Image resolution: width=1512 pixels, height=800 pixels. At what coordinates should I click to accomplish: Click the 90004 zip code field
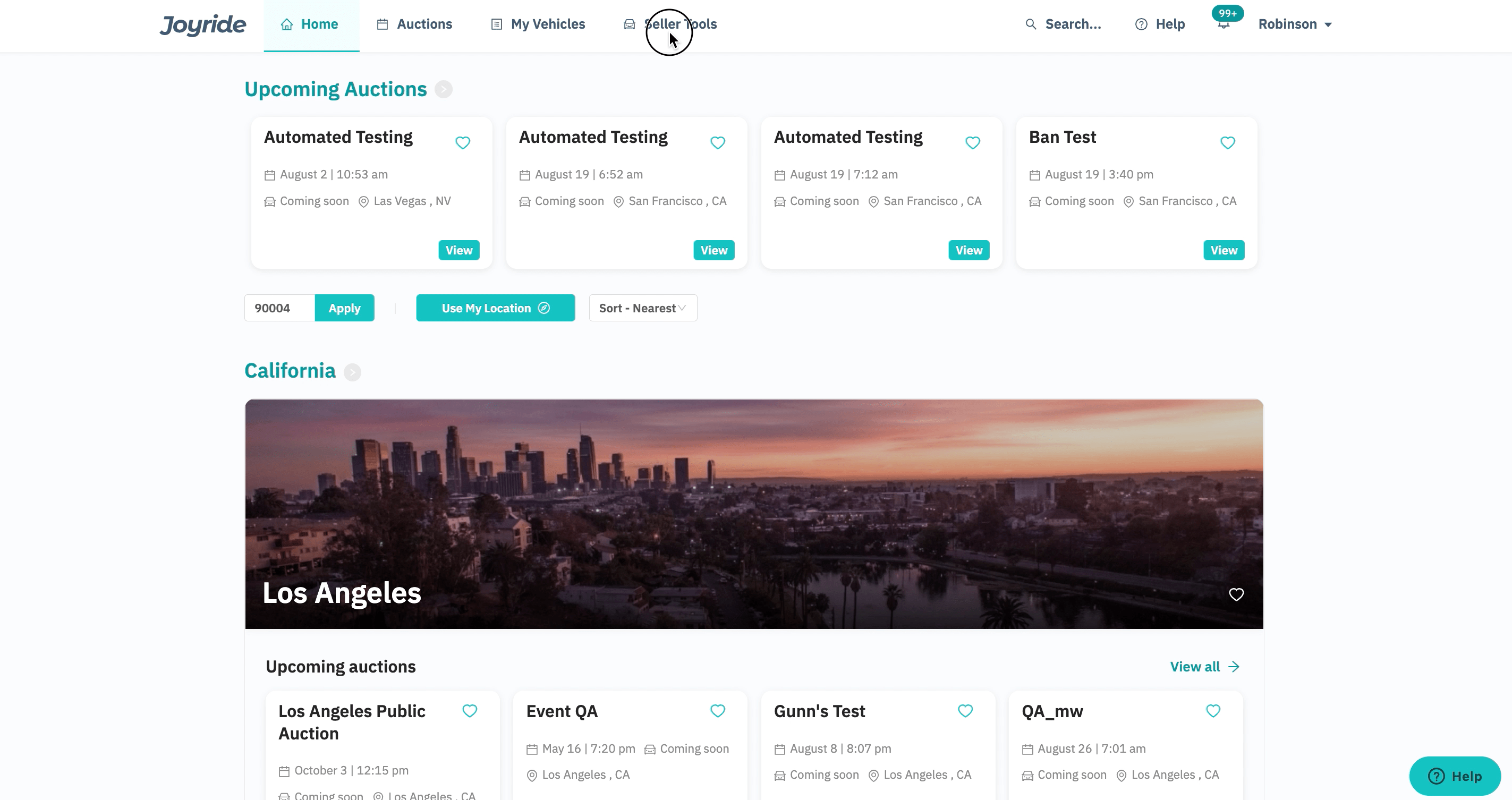tap(279, 308)
